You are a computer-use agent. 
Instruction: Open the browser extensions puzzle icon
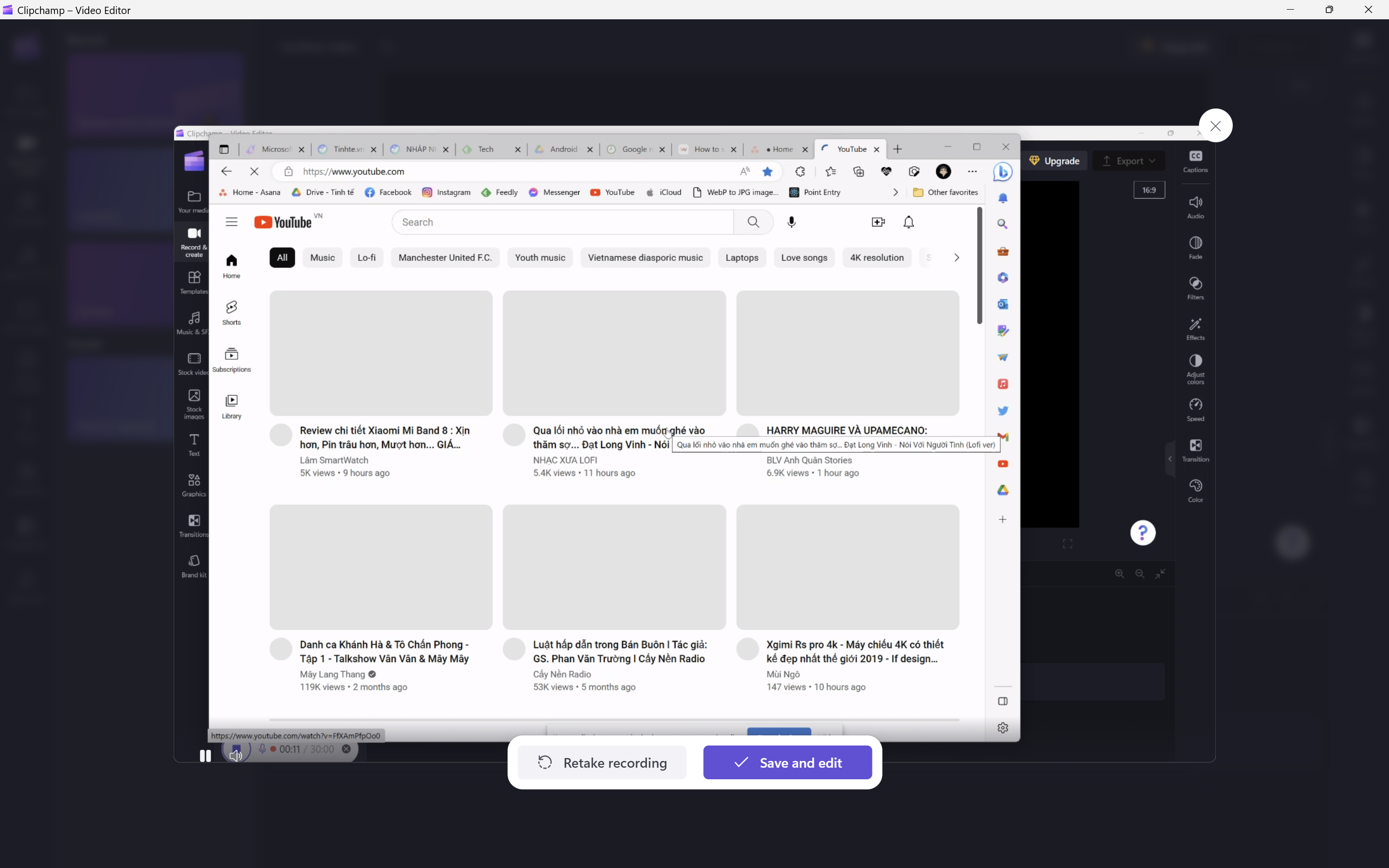[x=800, y=172]
